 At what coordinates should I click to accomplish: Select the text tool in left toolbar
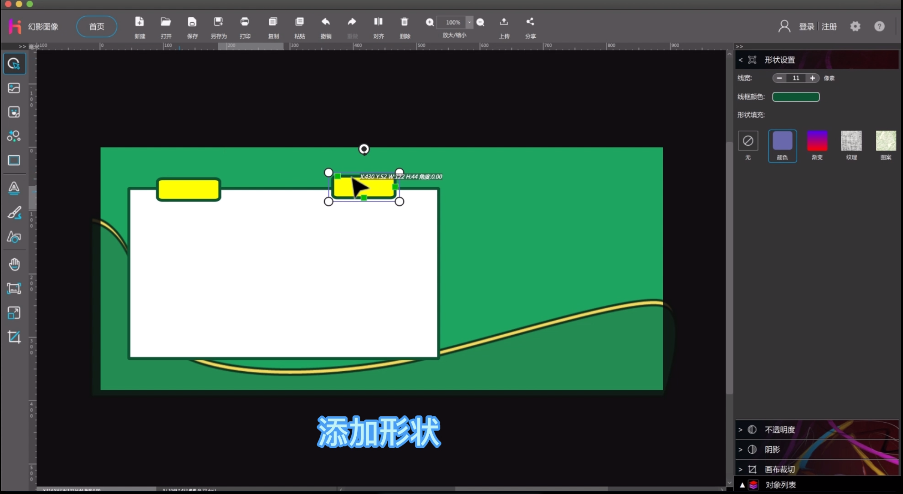coord(14,187)
